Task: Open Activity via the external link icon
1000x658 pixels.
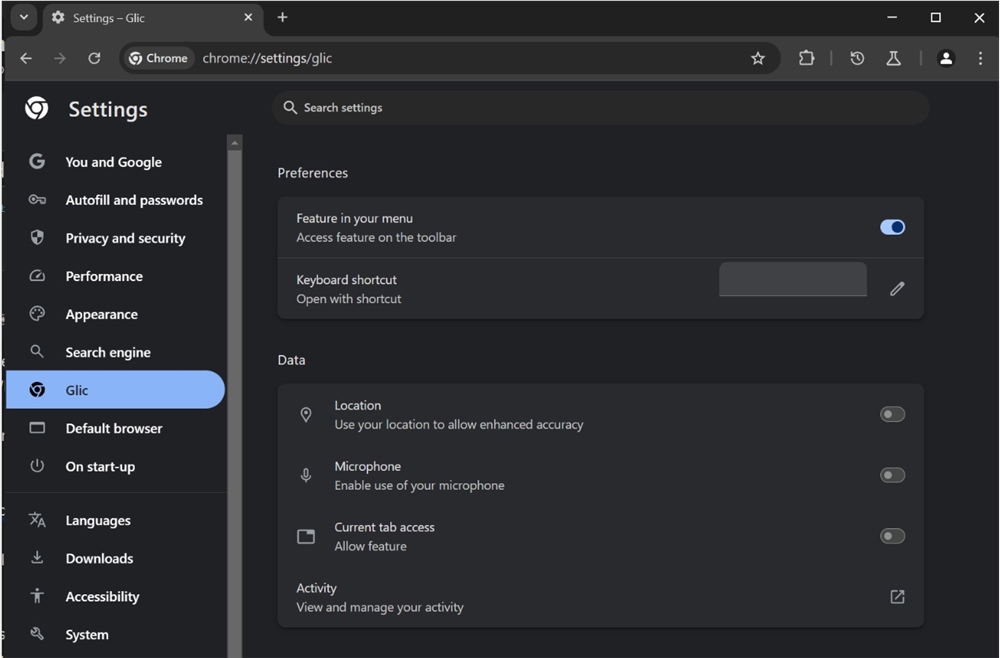Action: pos(896,596)
